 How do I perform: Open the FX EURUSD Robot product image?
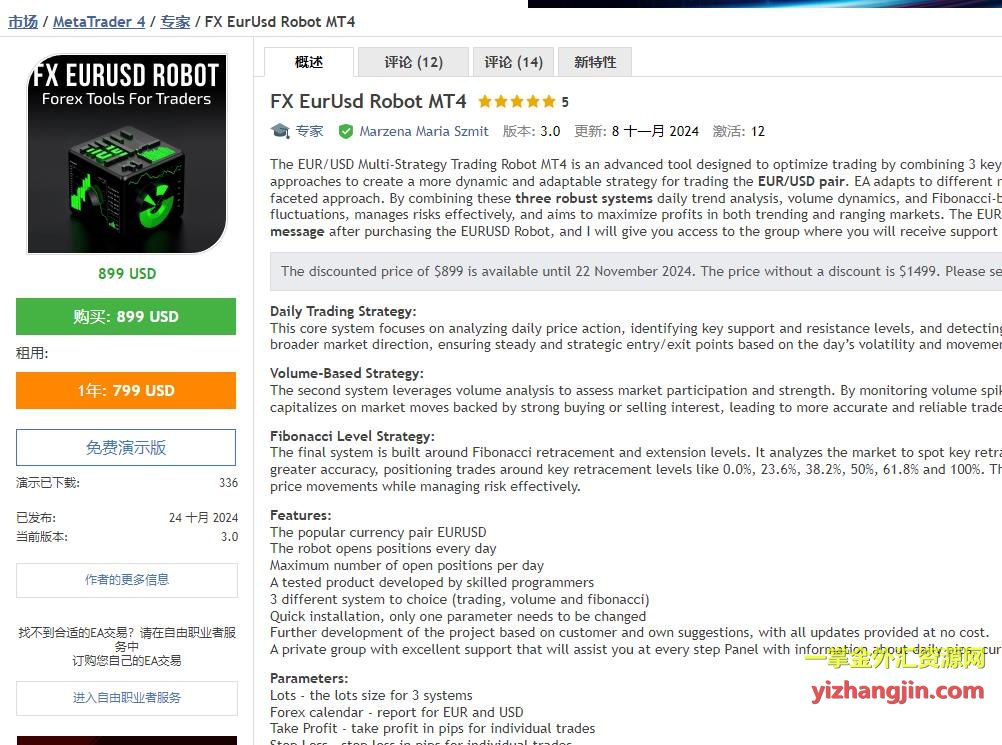click(x=127, y=153)
